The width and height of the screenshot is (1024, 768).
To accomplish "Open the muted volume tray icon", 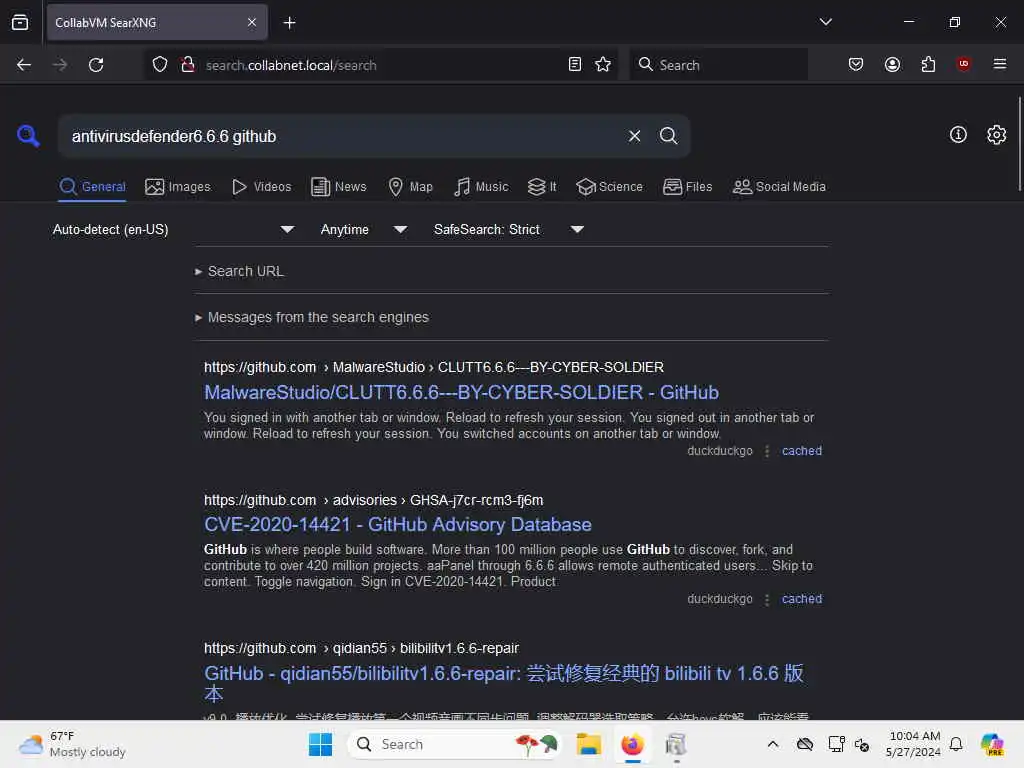I will click(861, 744).
